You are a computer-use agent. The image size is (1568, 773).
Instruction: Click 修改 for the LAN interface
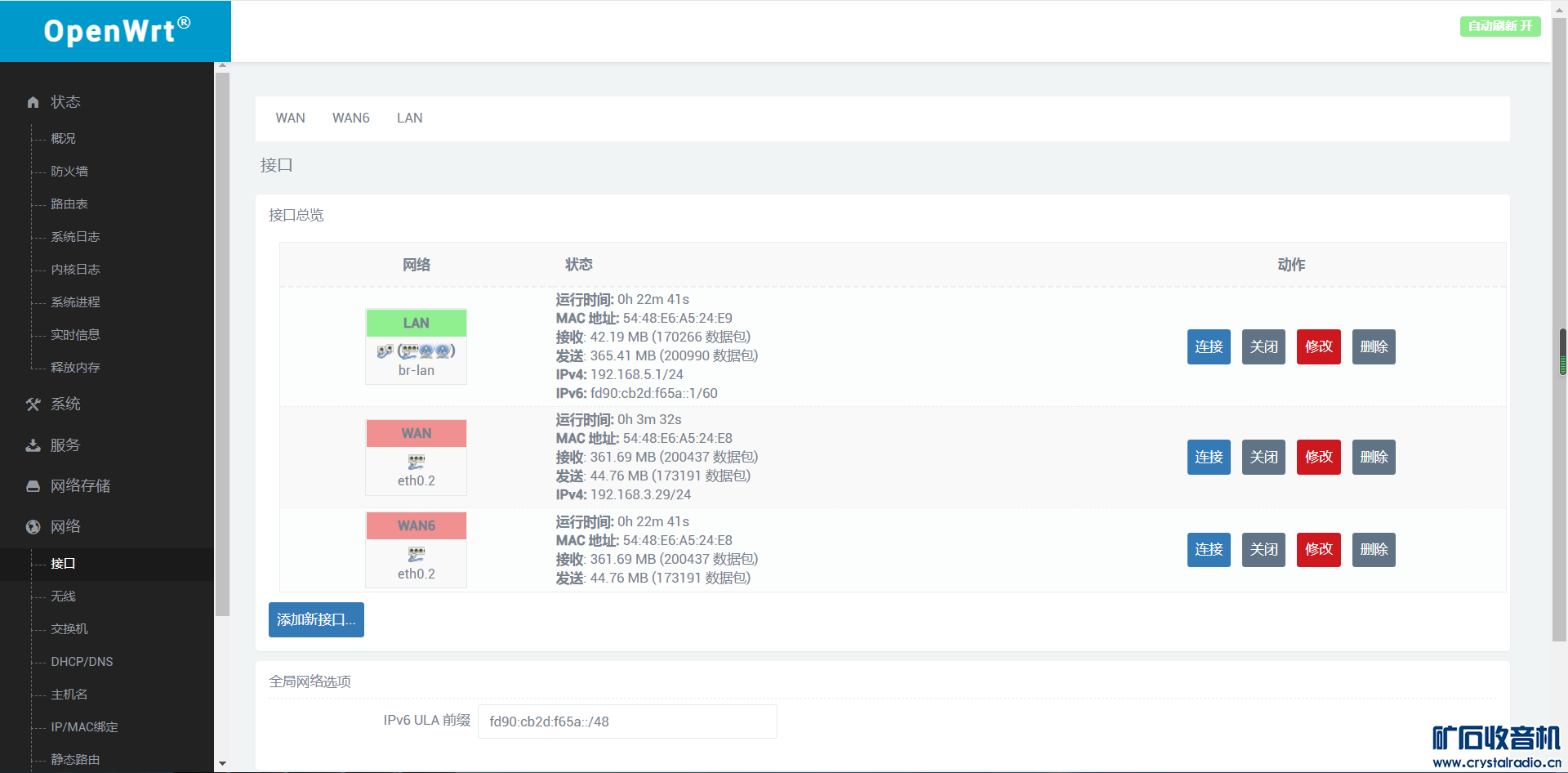tap(1319, 346)
